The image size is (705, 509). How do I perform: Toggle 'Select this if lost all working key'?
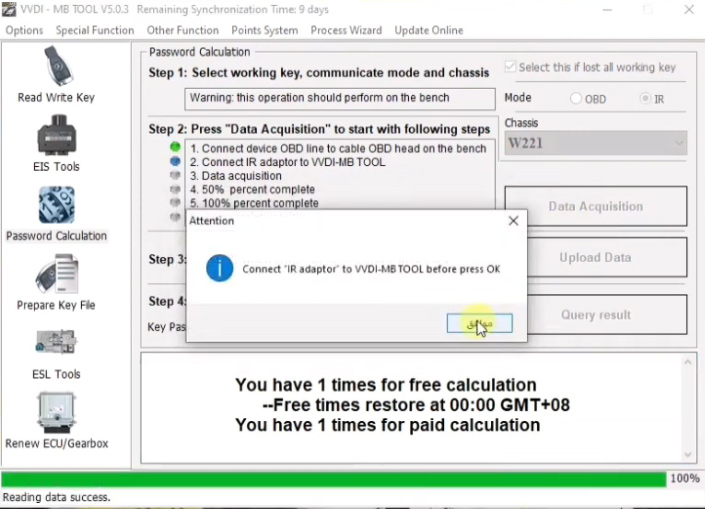(510, 67)
